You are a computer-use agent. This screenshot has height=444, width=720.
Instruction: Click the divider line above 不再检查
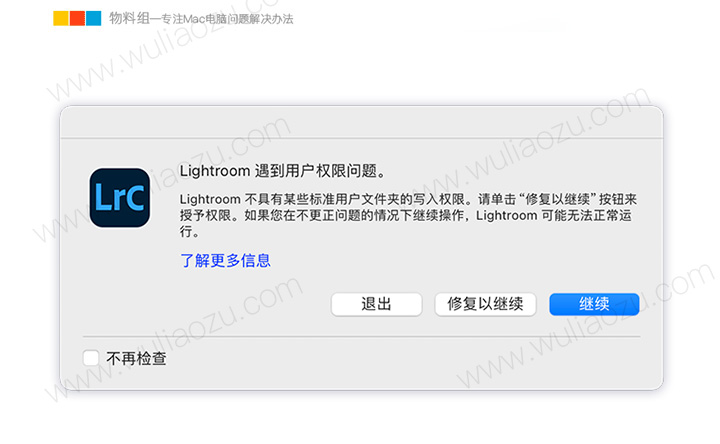click(361, 337)
